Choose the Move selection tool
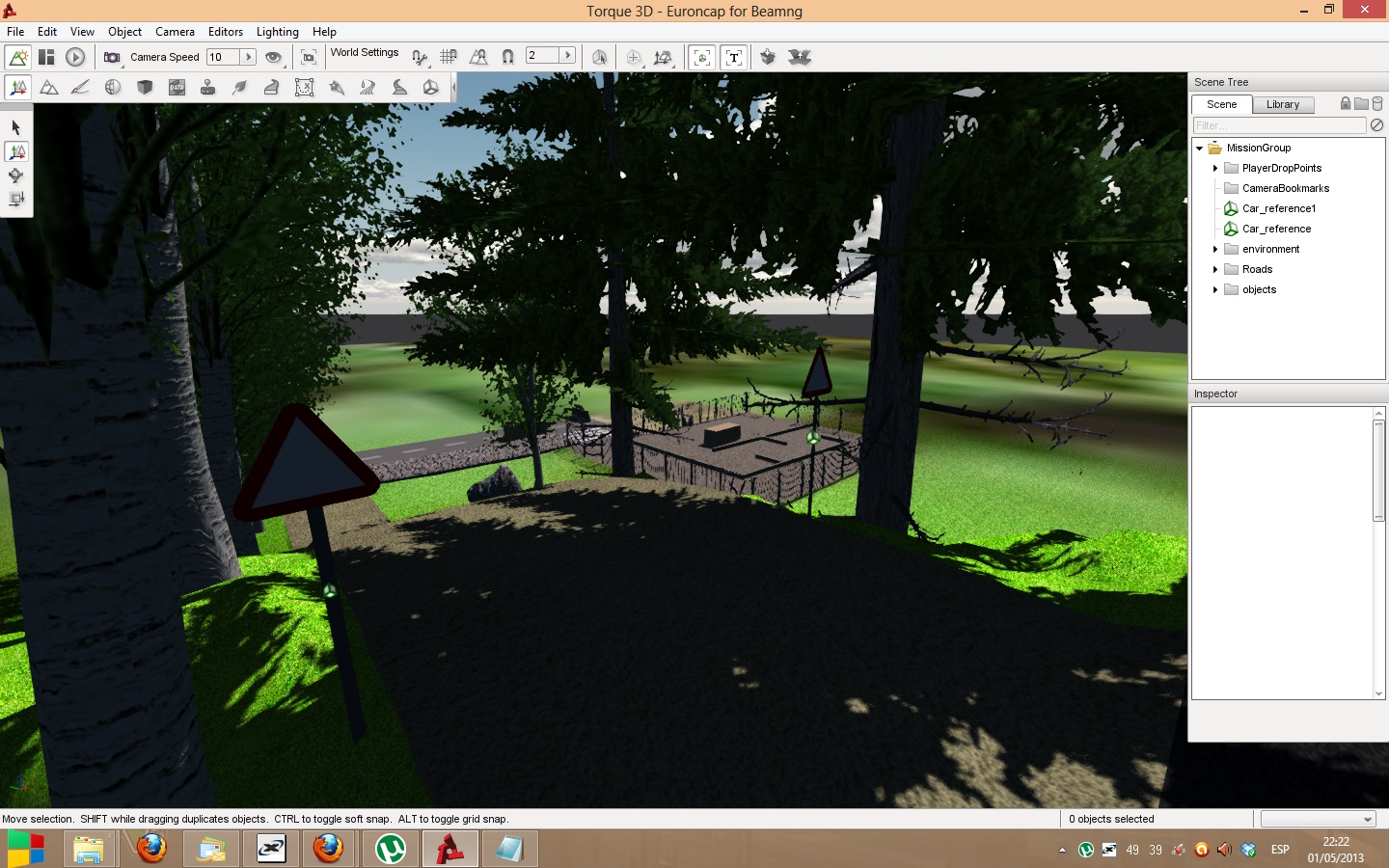The width and height of the screenshot is (1389, 868). coord(16,151)
